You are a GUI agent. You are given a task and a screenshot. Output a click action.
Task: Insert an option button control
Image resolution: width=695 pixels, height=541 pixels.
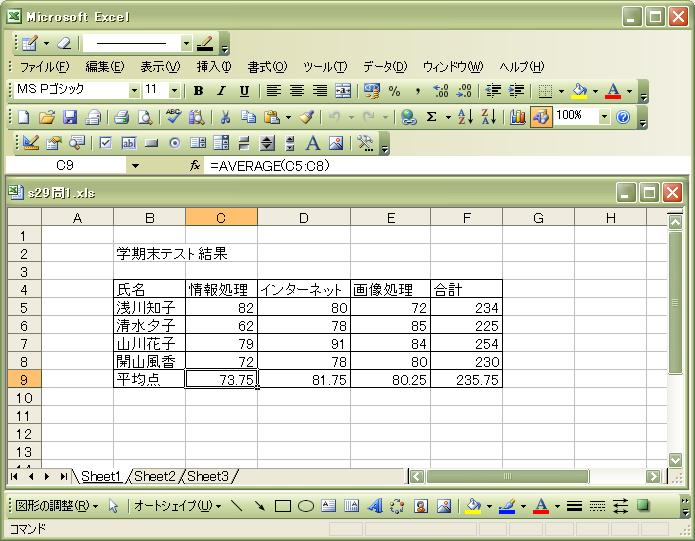175,143
